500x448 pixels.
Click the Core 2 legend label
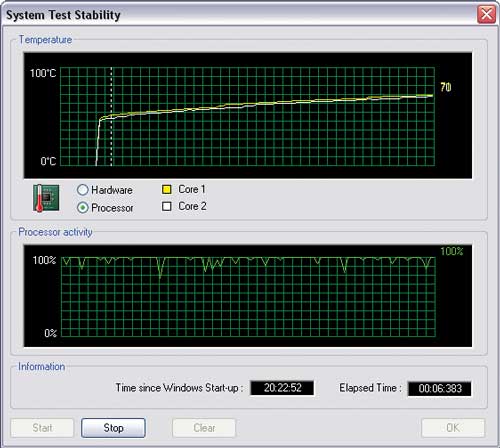(x=192, y=206)
